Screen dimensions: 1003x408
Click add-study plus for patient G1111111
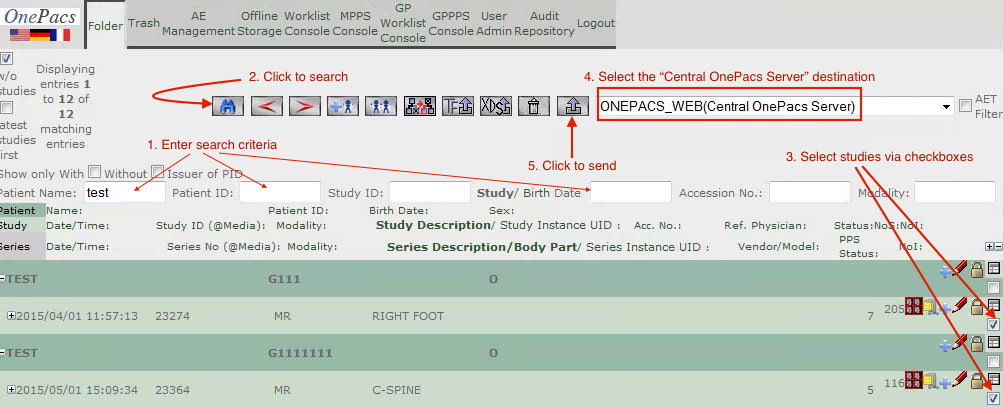[945, 347]
